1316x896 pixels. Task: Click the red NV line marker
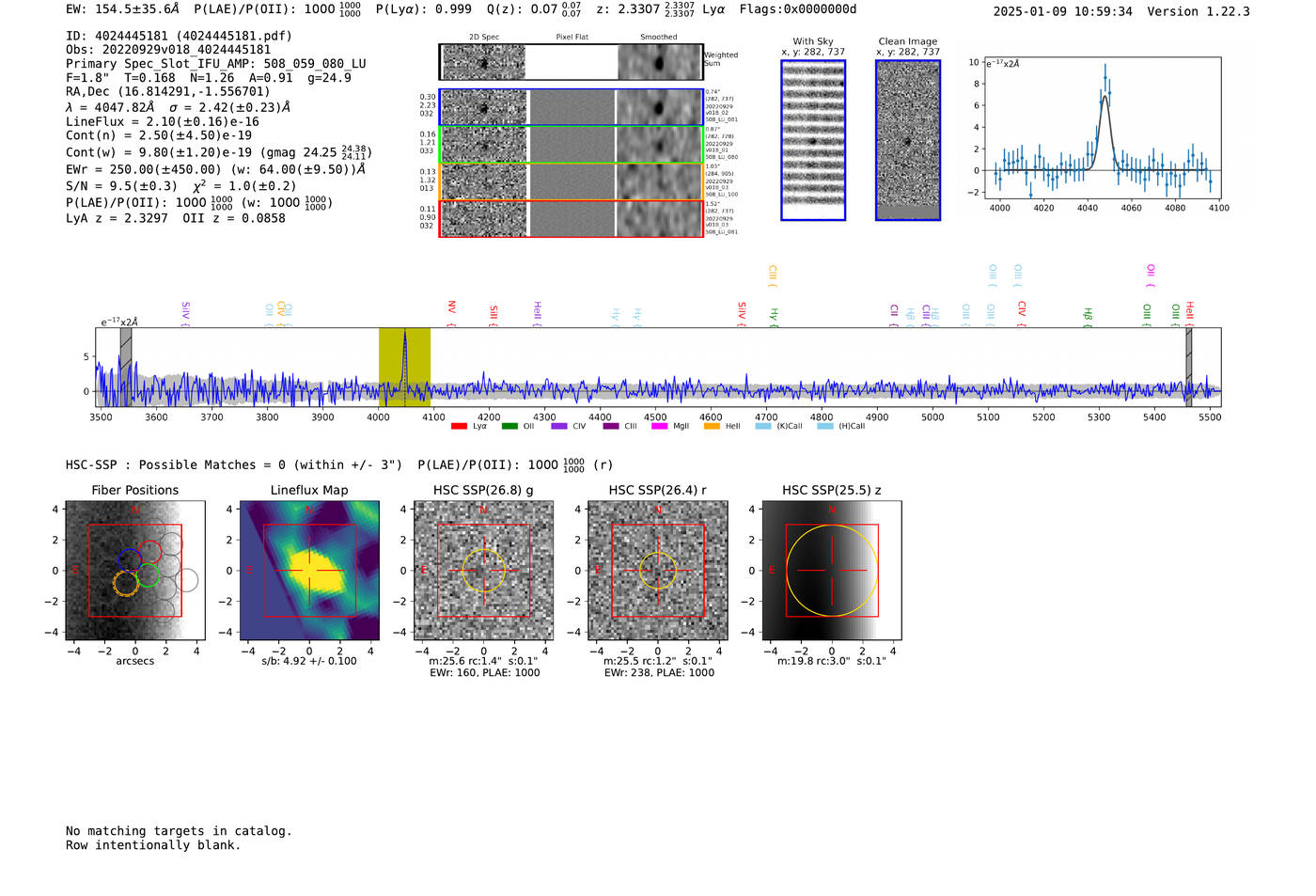click(452, 313)
